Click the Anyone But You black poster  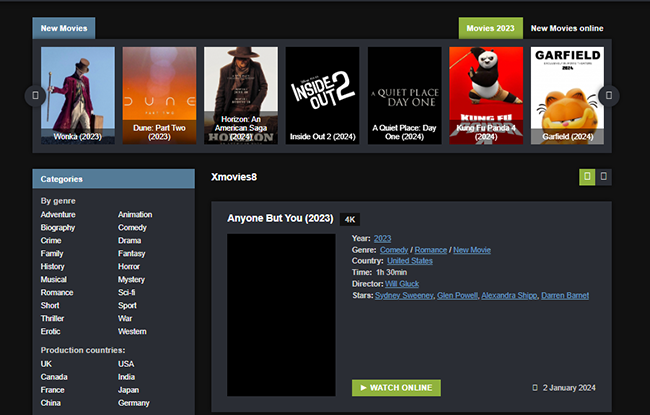click(x=281, y=315)
